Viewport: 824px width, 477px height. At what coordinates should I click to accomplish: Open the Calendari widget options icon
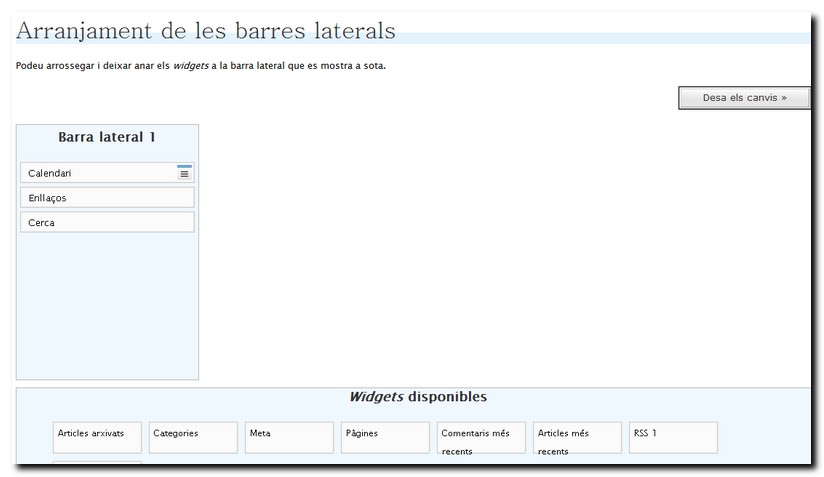[184, 173]
